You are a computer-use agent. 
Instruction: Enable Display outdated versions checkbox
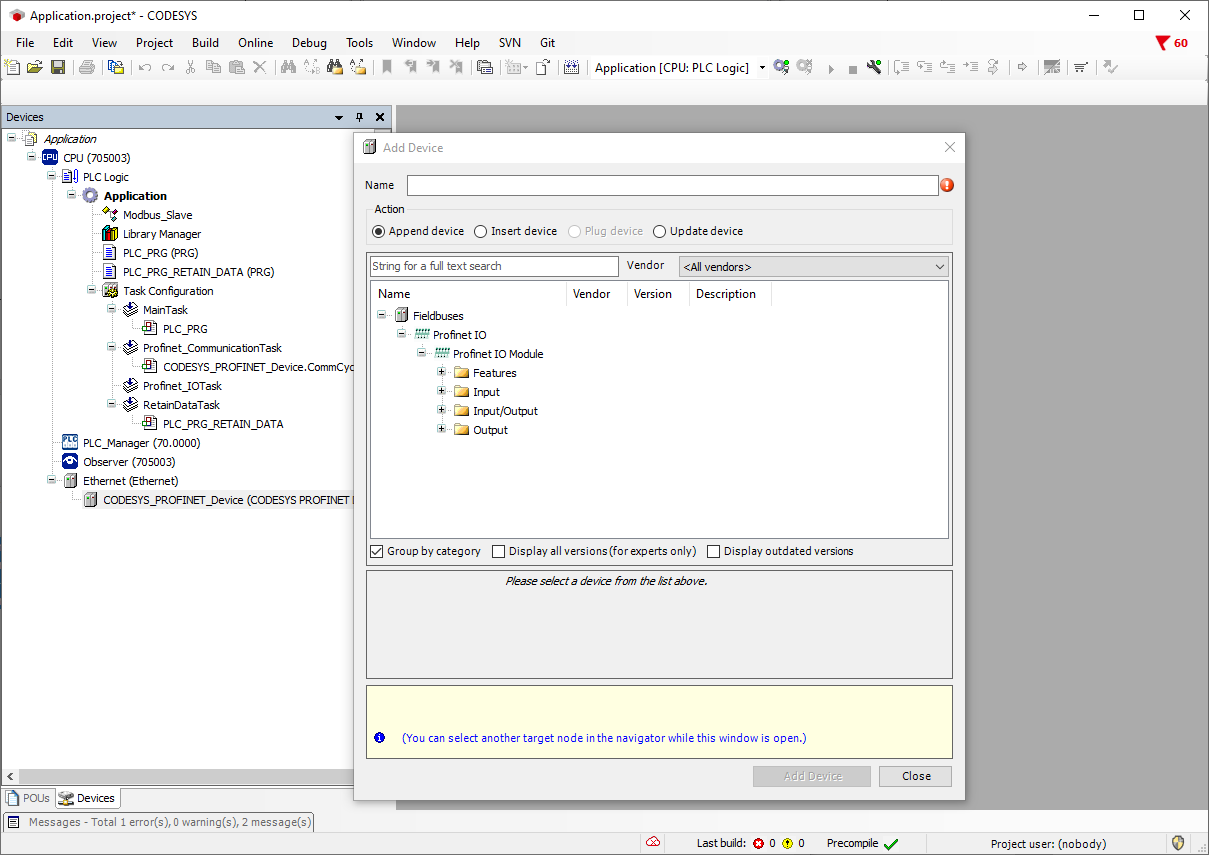pyautogui.click(x=714, y=551)
